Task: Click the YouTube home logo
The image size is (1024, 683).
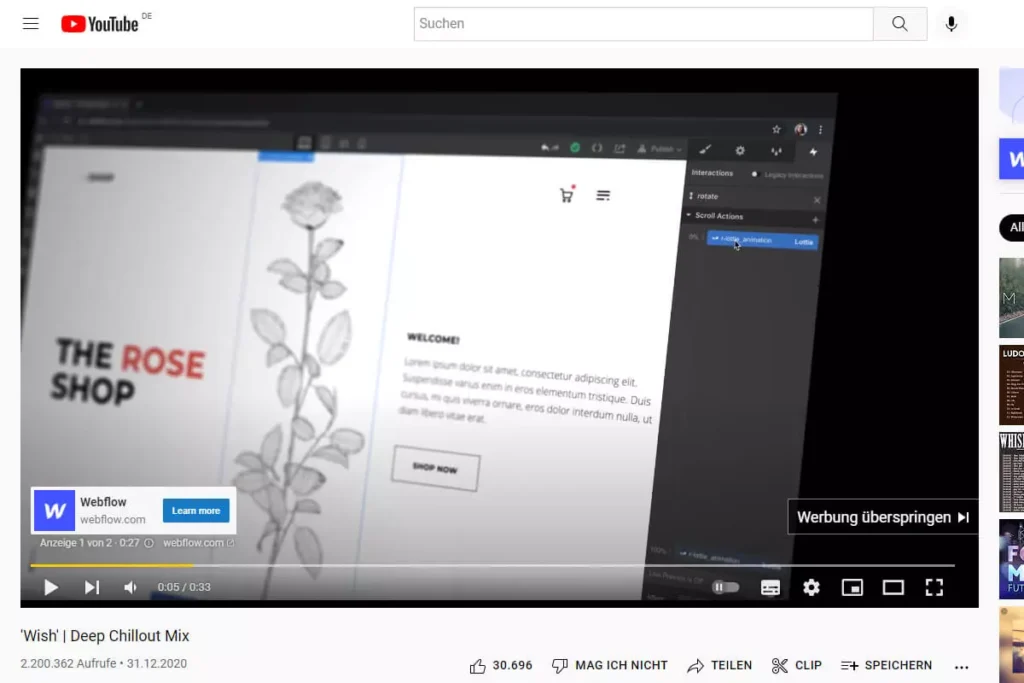Action: pos(100,24)
